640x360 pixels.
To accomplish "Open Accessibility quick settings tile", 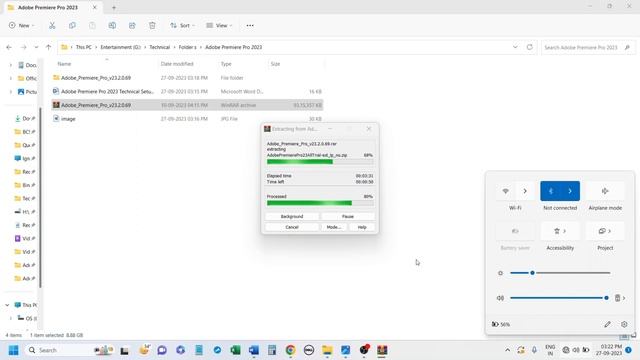I will 560,231.
